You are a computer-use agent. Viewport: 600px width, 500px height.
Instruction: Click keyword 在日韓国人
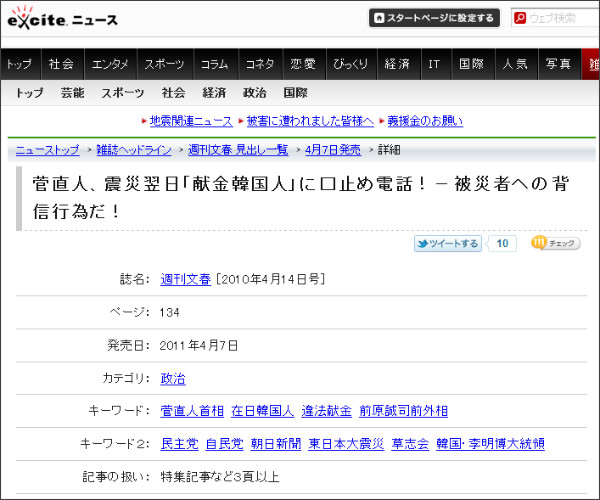point(262,411)
